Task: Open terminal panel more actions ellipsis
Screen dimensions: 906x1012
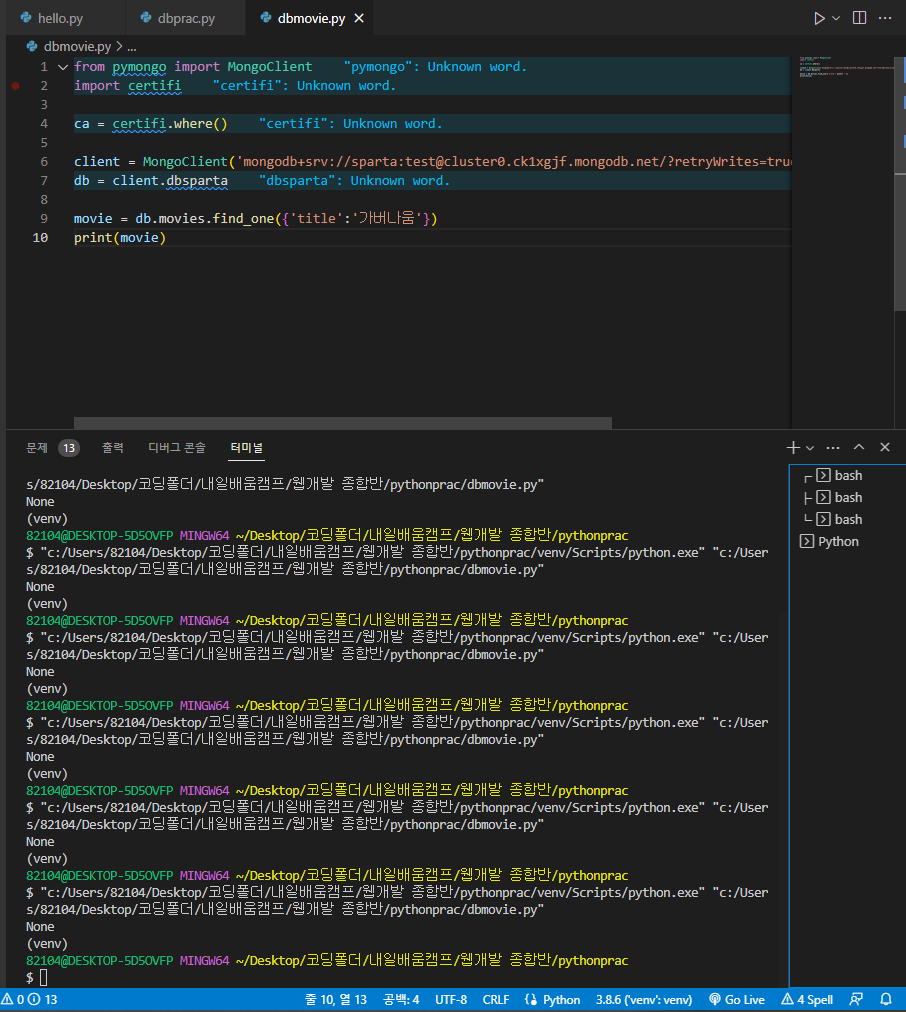Action: [833, 447]
